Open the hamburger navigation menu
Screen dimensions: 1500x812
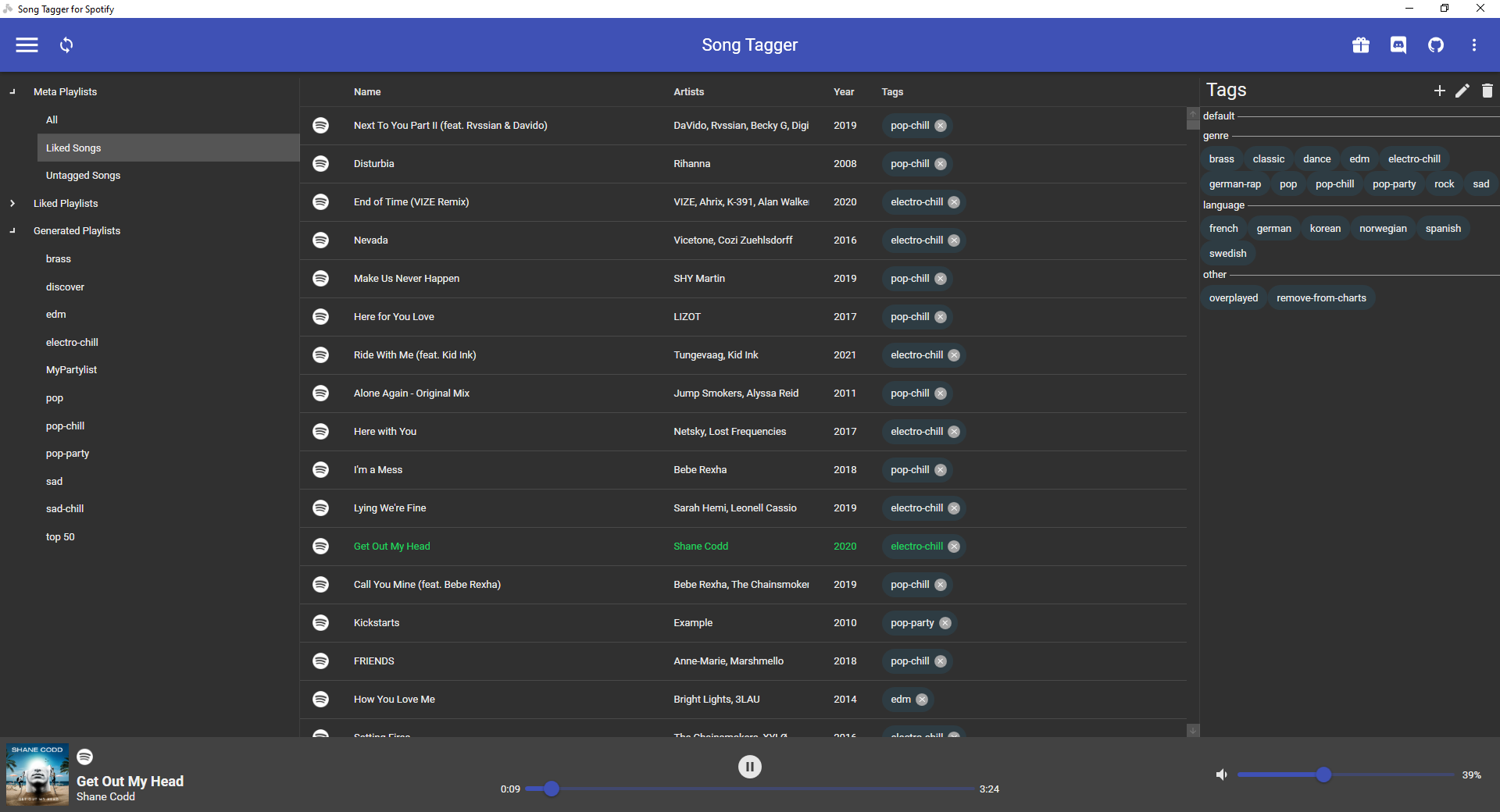[x=27, y=45]
